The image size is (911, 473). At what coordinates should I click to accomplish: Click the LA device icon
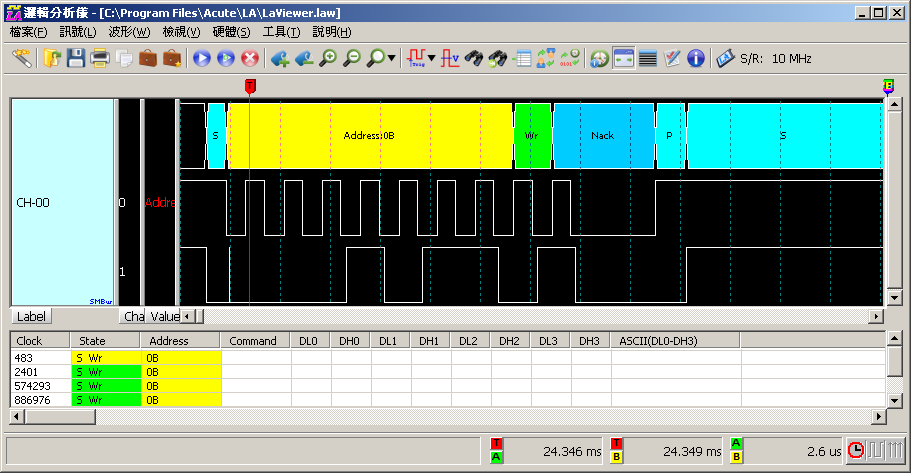(725, 58)
